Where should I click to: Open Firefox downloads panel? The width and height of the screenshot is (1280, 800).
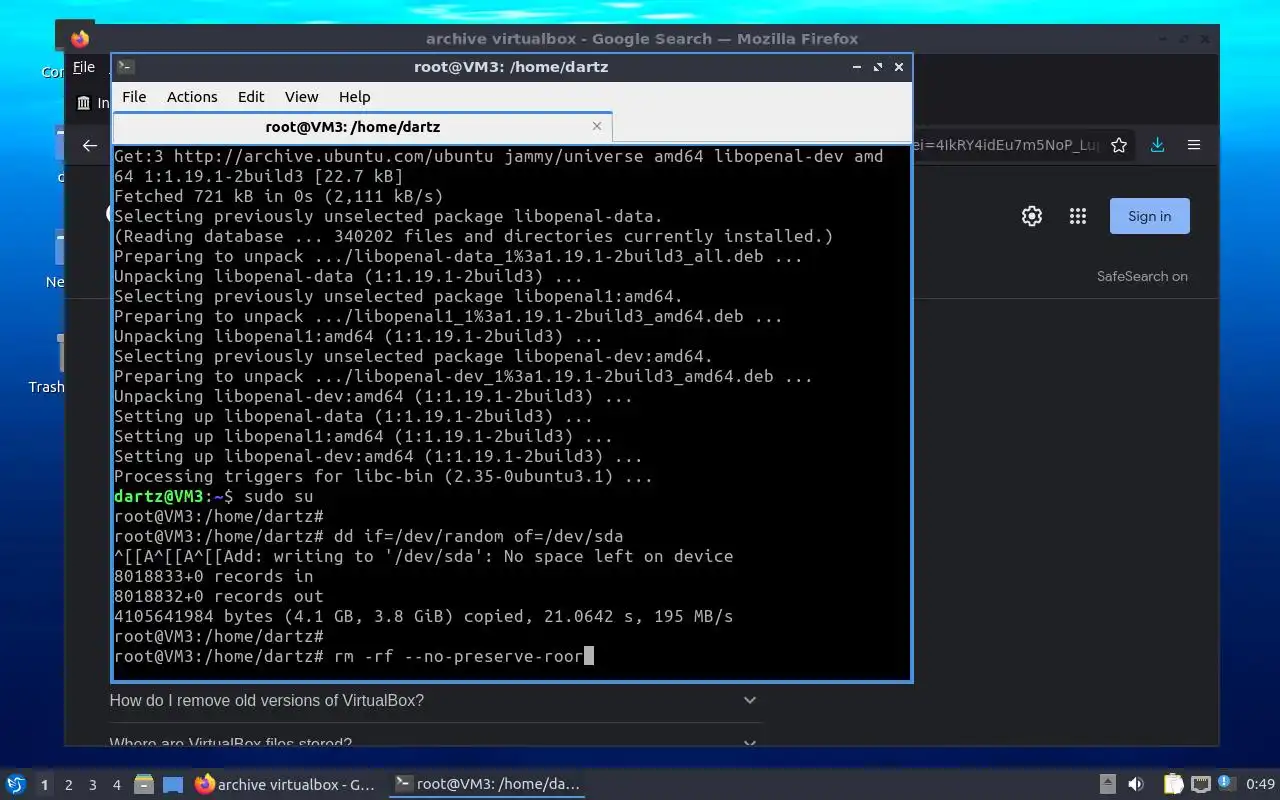coord(1157,145)
